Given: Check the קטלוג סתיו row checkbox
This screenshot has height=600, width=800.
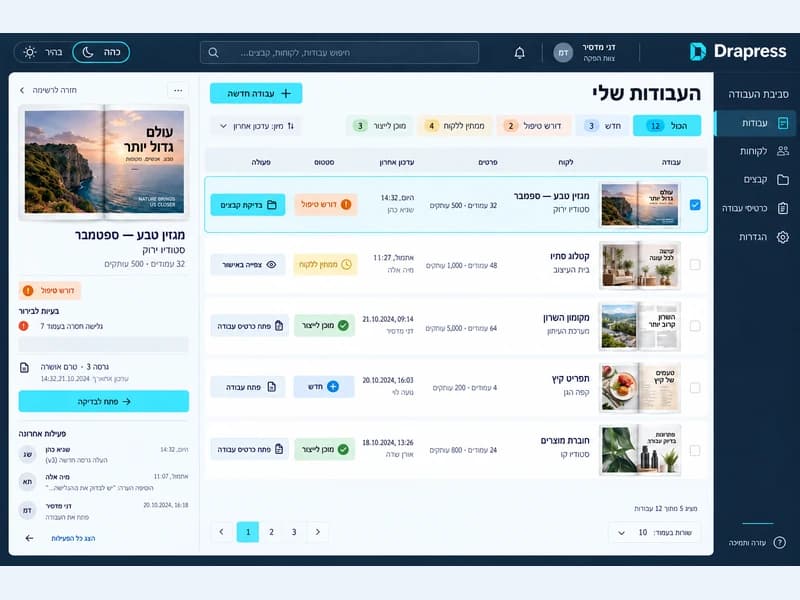Looking at the screenshot, I should coord(695,265).
